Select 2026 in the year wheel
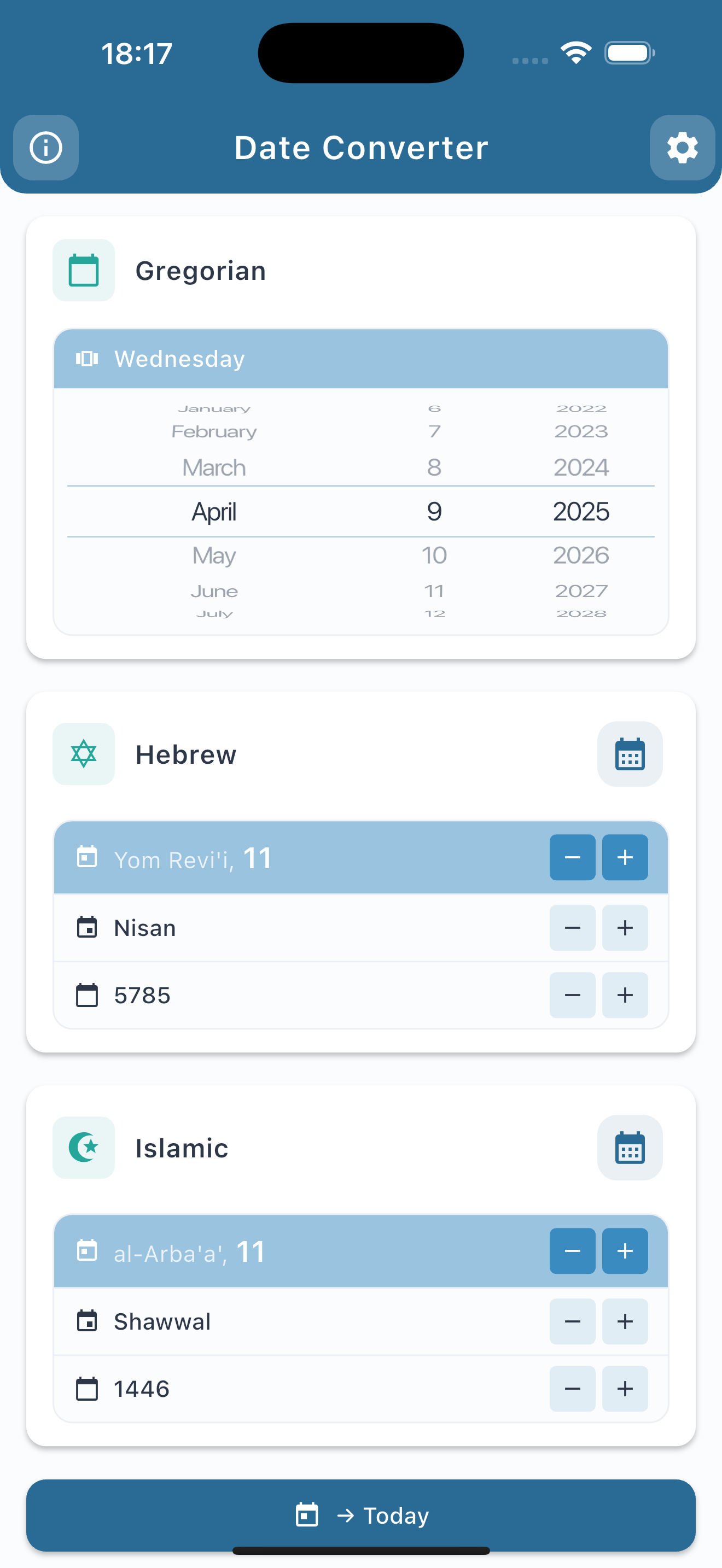Image resolution: width=722 pixels, height=1568 pixels. pyautogui.click(x=580, y=554)
